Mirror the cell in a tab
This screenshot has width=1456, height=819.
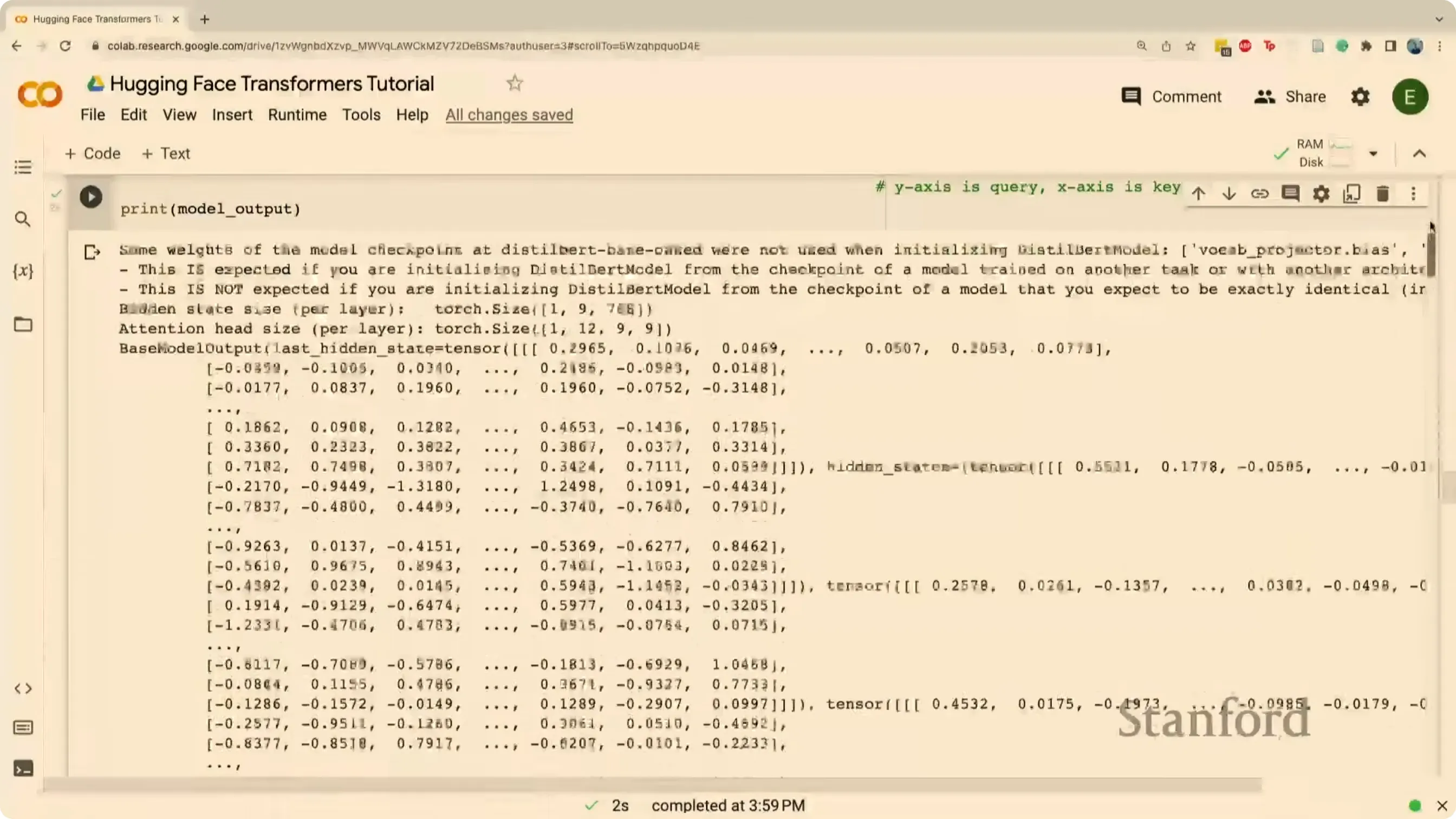pos(1352,194)
